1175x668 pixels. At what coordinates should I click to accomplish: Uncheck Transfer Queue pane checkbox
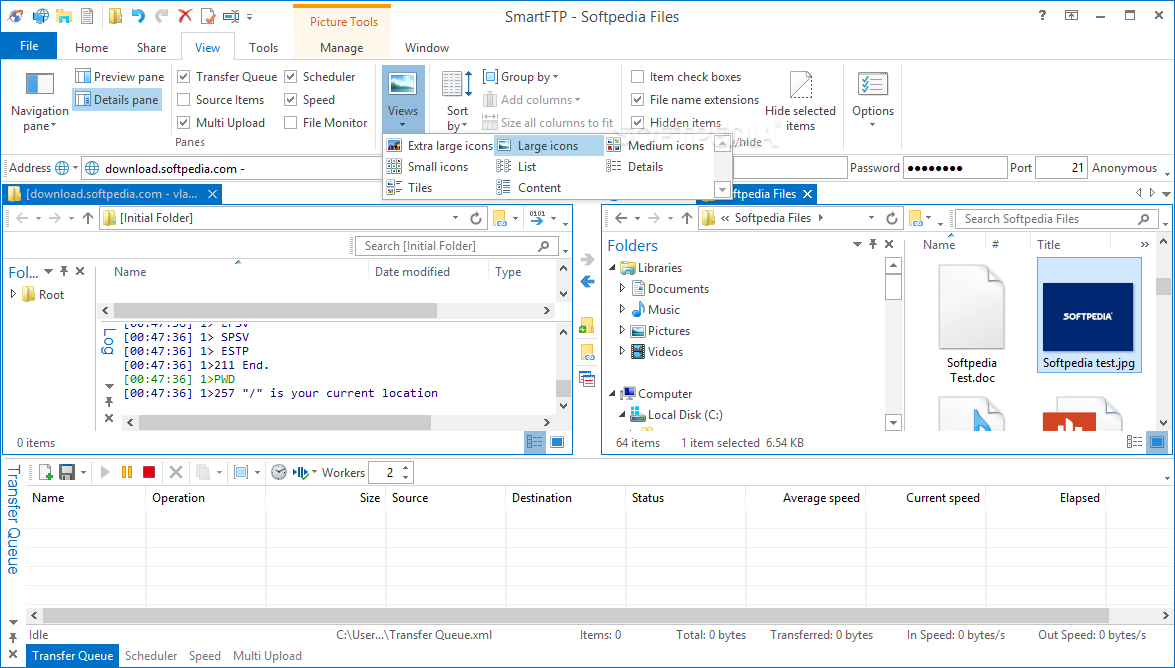point(184,76)
